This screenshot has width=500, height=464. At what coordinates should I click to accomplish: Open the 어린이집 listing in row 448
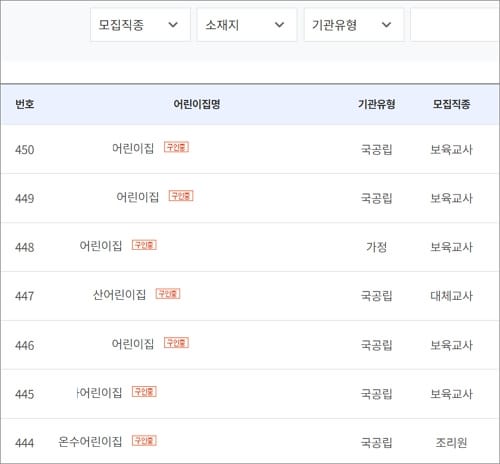pyautogui.click(x=101, y=246)
